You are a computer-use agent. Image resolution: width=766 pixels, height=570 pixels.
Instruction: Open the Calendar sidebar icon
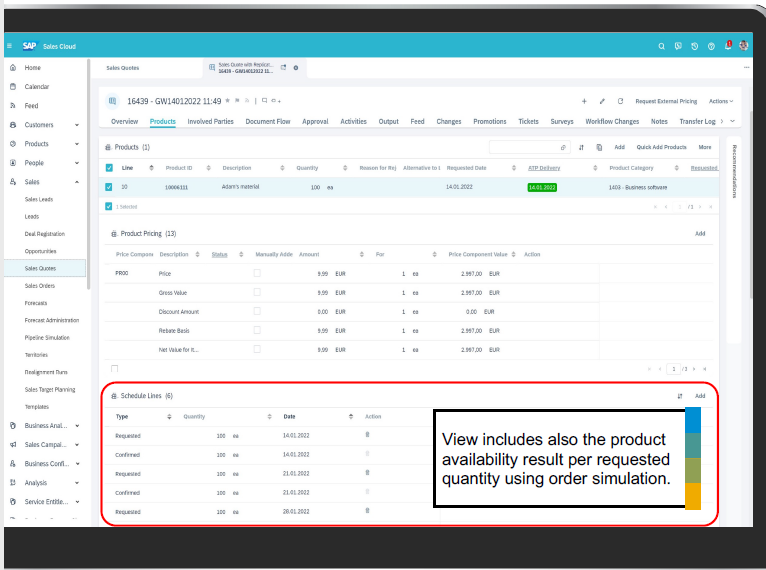pos(13,86)
